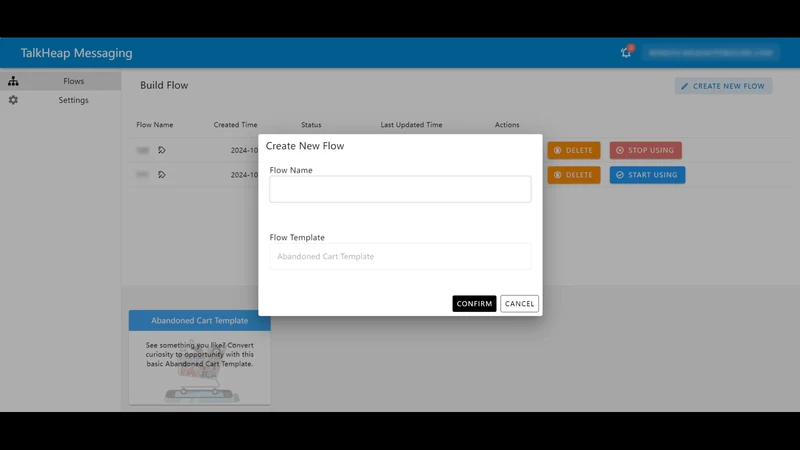Click the Actions column header
The image size is (800, 450).
click(x=507, y=124)
